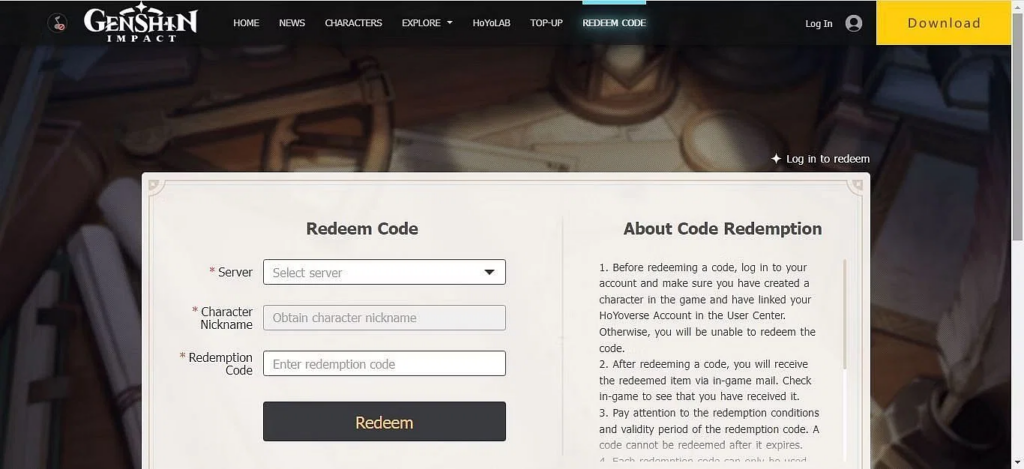This screenshot has width=1024, height=469.
Task: Click text '3. Pay attention to the redemption conditions'
Action: pos(709,413)
